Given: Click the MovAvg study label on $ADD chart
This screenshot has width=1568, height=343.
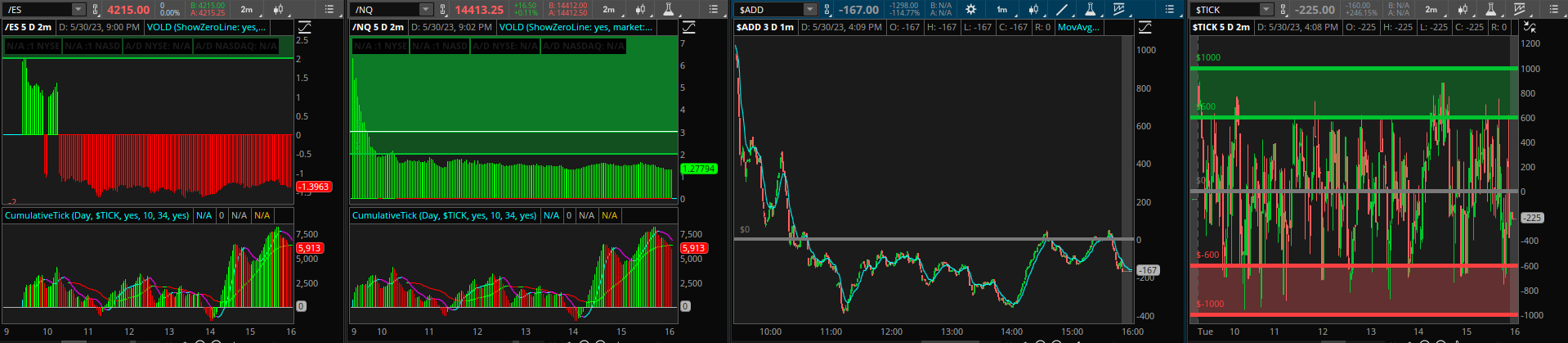Looking at the screenshot, I should coord(1078,27).
